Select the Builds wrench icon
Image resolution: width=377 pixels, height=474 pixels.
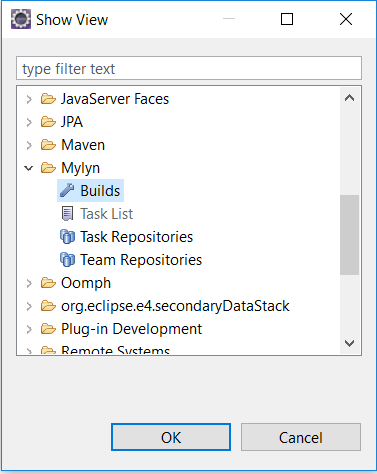(x=67, y=191)
